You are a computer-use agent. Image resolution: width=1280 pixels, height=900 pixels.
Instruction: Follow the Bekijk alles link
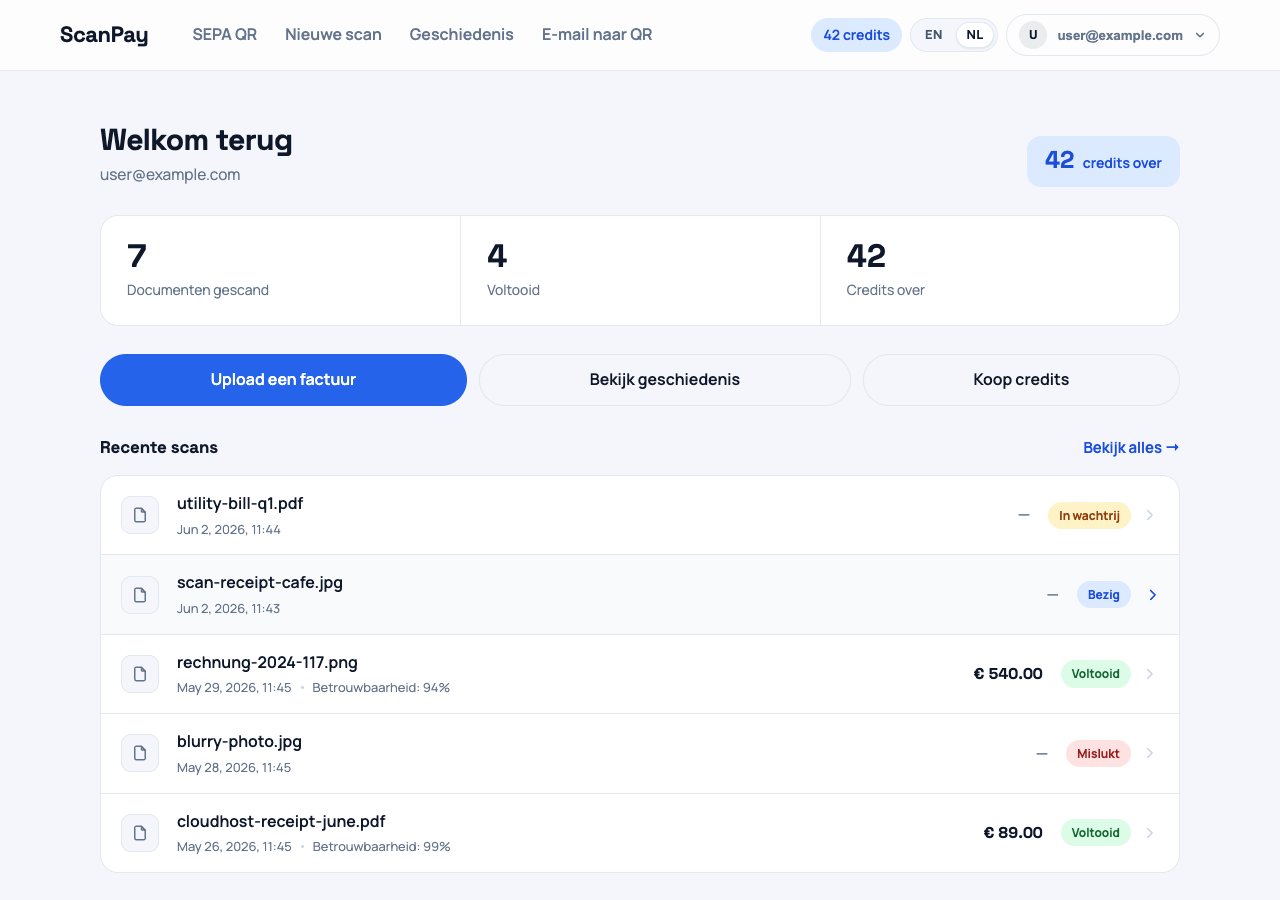[x=1131, y=447]
